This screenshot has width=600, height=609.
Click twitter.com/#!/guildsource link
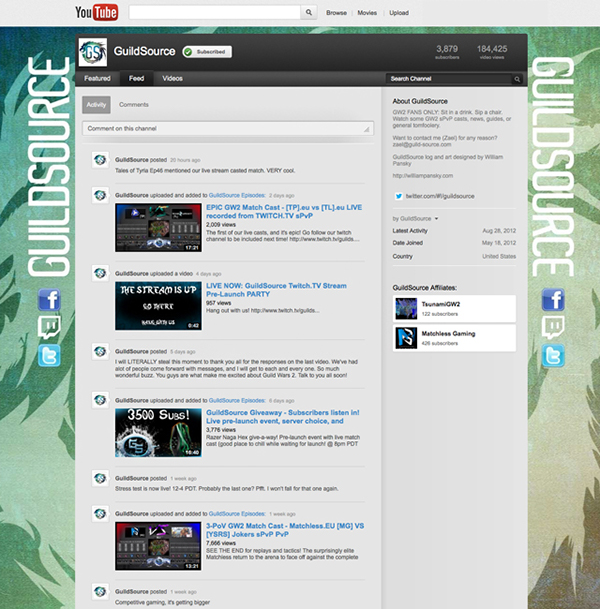[x=440, y=196]
